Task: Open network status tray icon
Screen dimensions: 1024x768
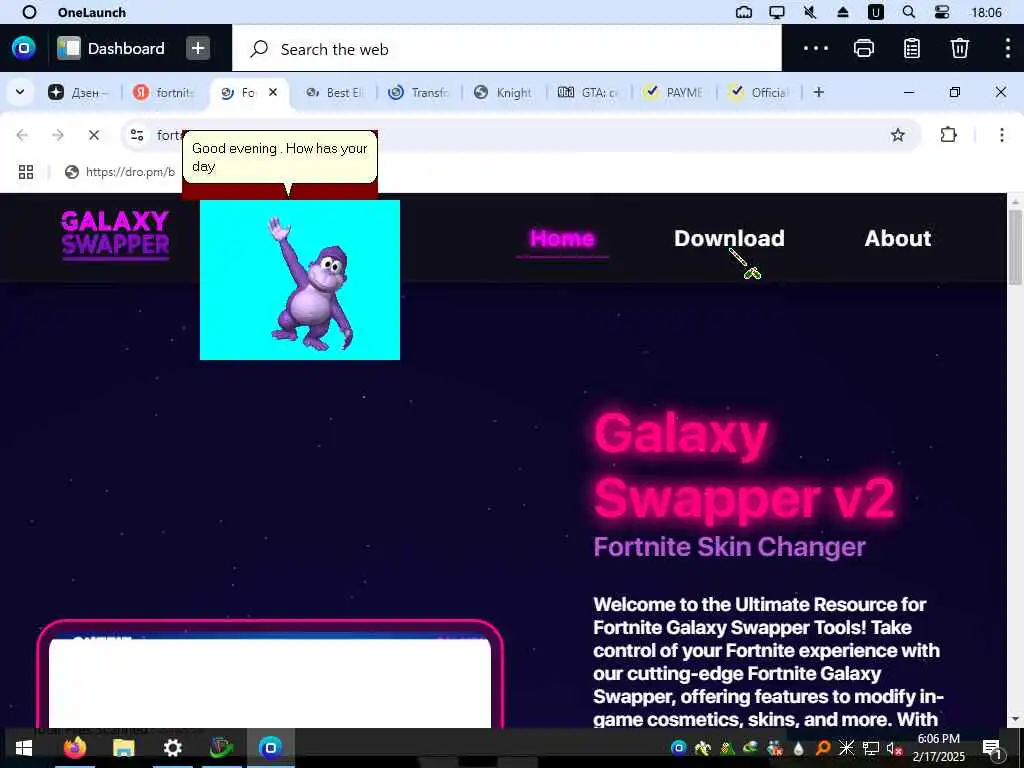Action: tap(871, 748)
